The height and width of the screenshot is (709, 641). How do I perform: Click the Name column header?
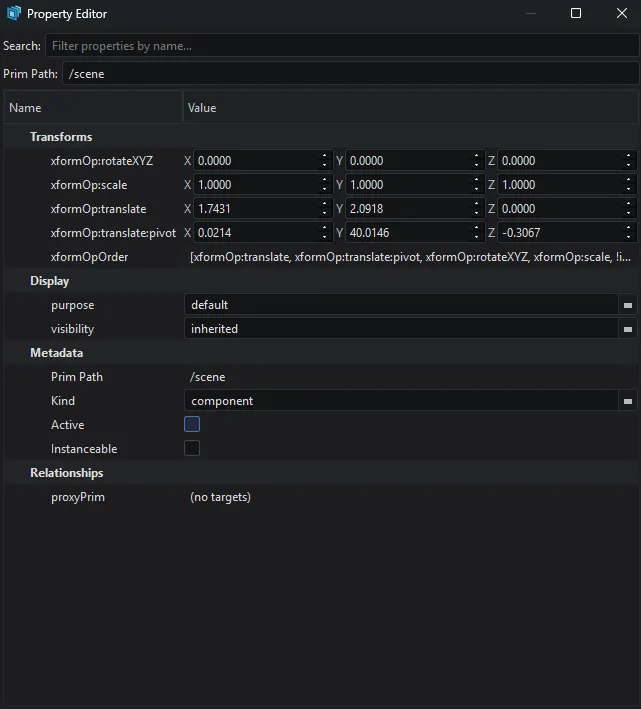(93, 108)
